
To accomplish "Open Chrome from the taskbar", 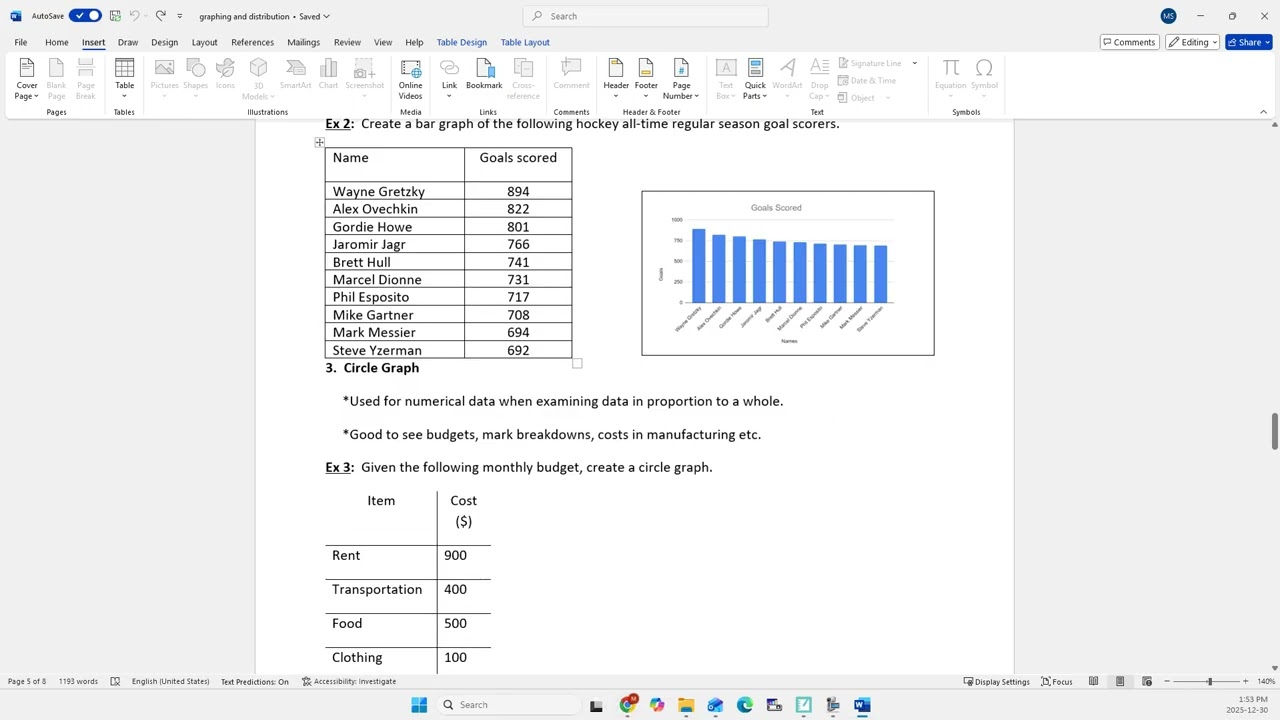I will pyautogui.click(x=628, y=705).
